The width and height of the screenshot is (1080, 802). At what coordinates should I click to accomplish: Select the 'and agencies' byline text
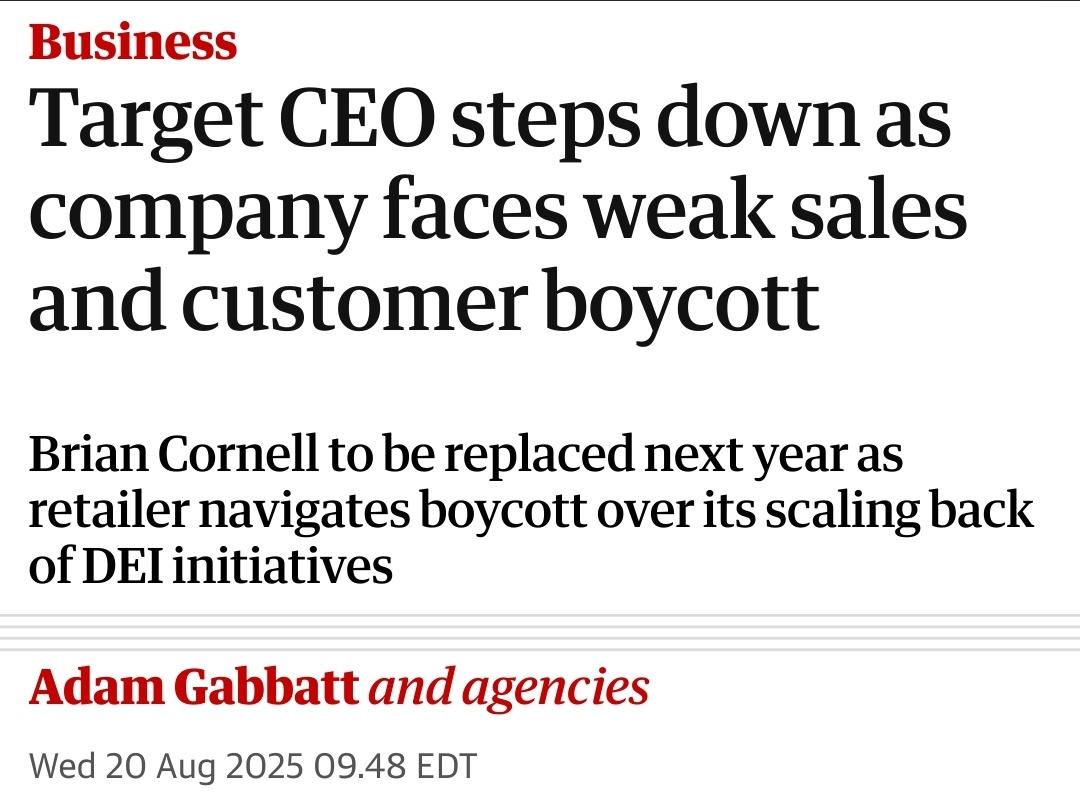(x=509, y=688)
